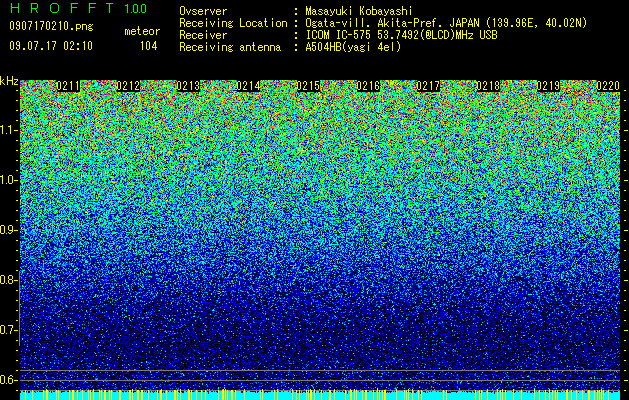Click the 0.8 kHz axis label
Image resolution: width=629 pixels, height=400 pixels.
tap(9, 280)
